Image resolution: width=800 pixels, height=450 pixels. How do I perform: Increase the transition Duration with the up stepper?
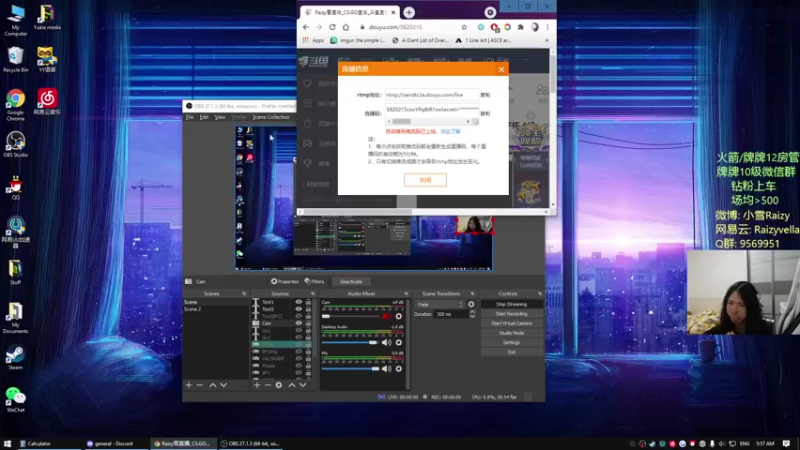[x=472, y=312]
